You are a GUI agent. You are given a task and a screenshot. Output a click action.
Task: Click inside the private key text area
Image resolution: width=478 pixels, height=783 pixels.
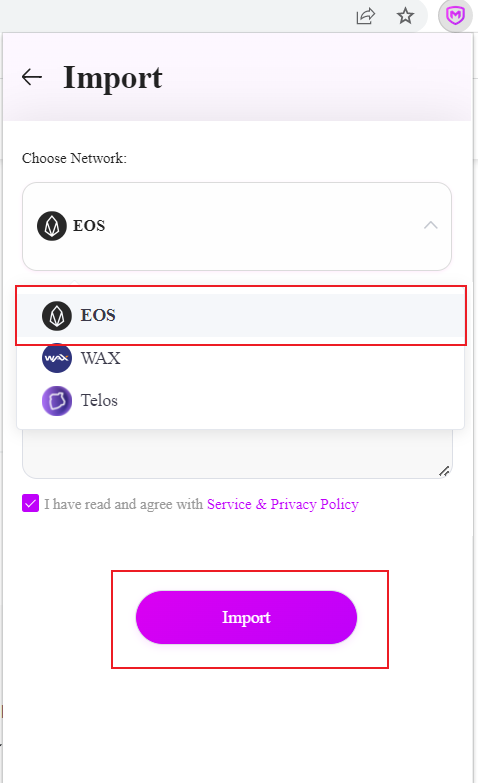coord(237,452)
